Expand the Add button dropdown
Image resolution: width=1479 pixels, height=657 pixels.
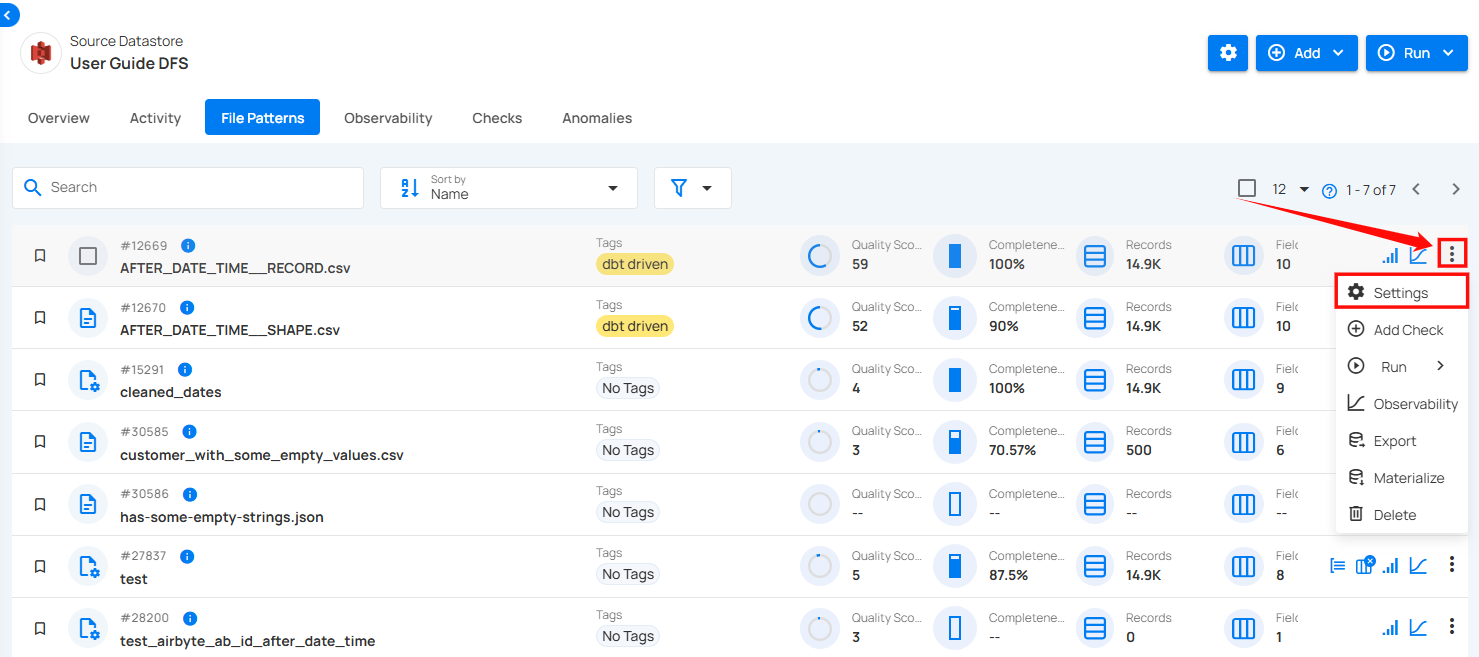[1306, 53]
